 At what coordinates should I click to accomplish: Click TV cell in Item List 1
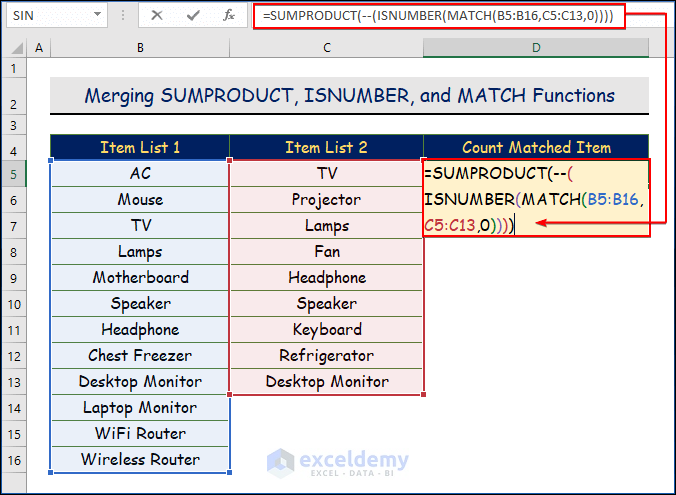click(x=140, y=226)
